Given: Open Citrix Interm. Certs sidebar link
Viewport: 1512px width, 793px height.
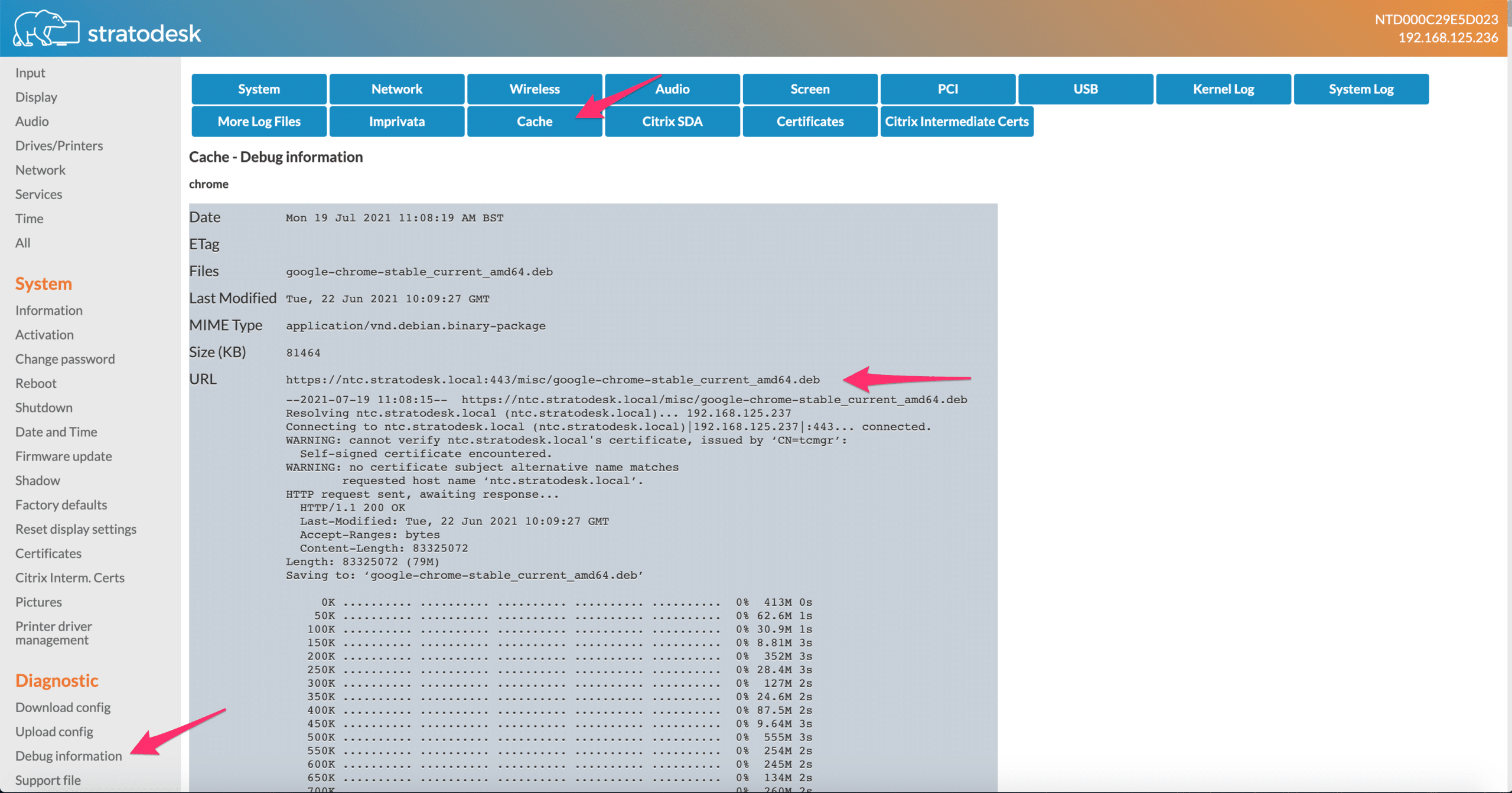Looking at the screenshot, I should [x=70, y=577].
